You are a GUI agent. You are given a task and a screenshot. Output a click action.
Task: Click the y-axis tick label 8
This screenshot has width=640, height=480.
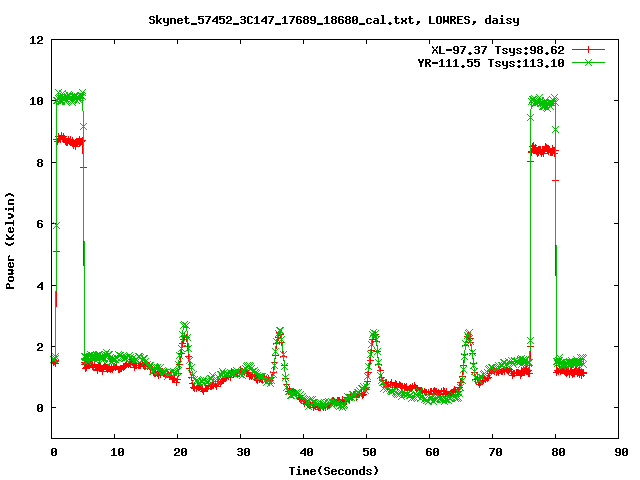[x=40, y=163]
